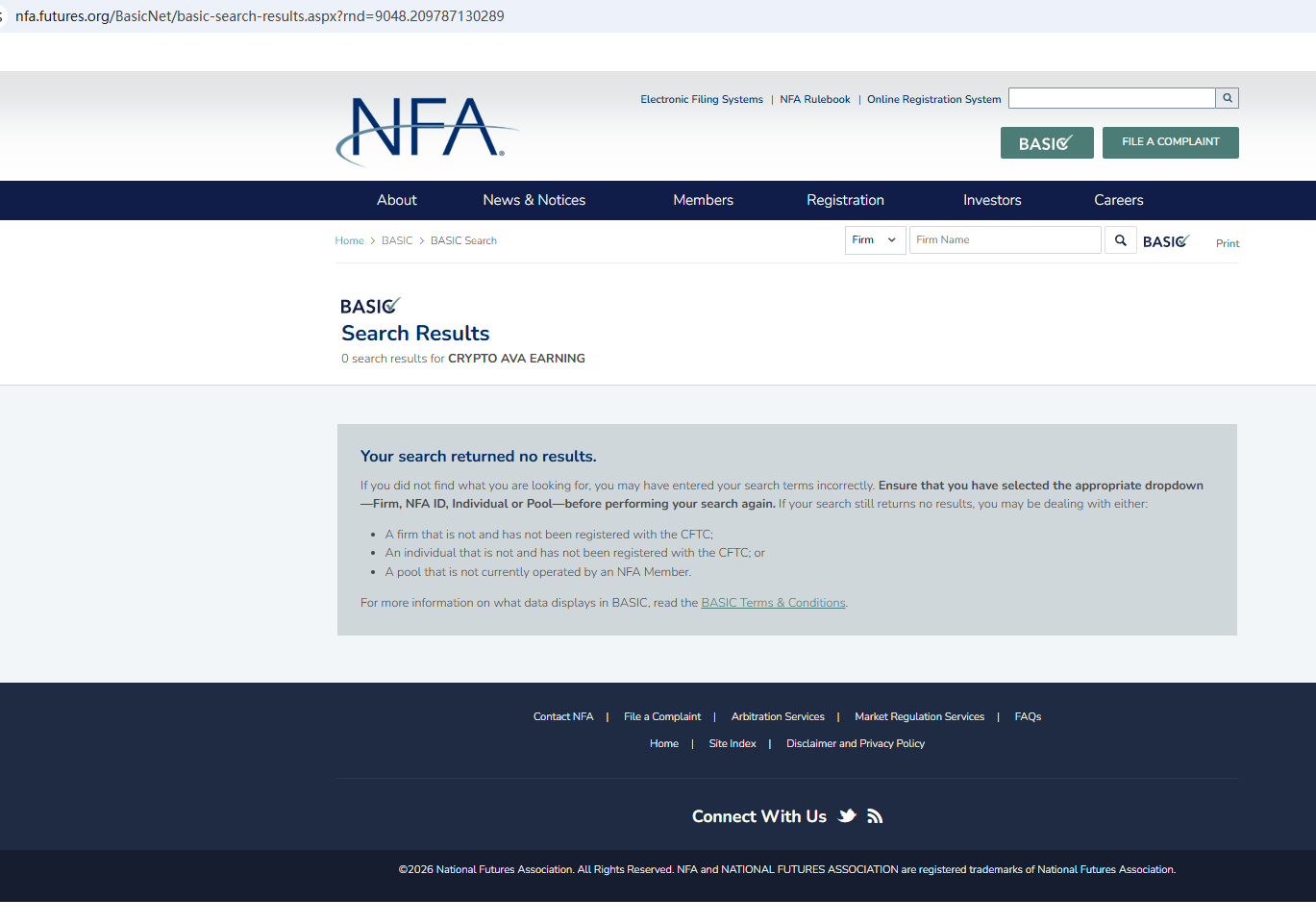The height and width of the screenshot is (924, 1316).
Task: Click the BASIC logo above Search Results
Action: 370,306
